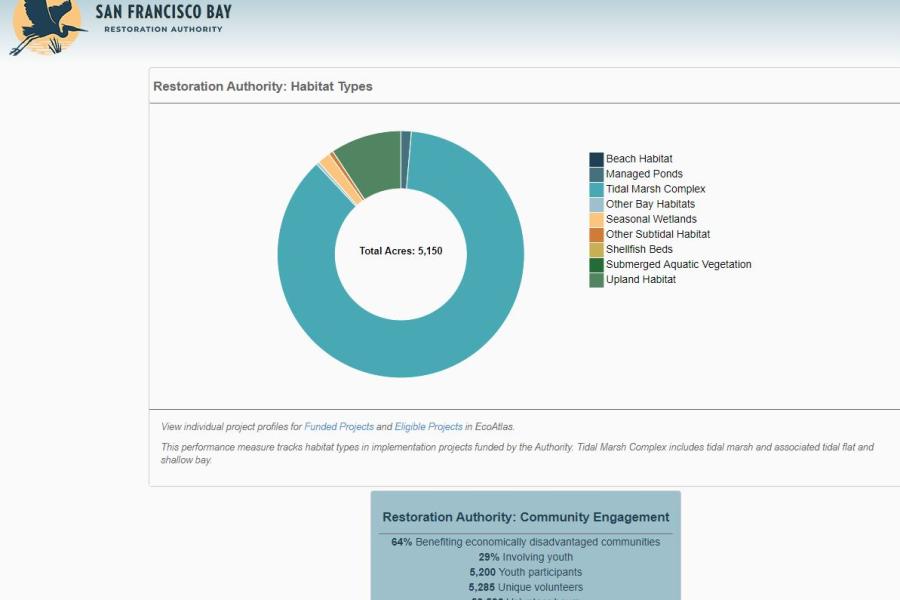Click the Other Subtidal Habitat legend swatch
This screenshot has width=900, height=600.
(596, 234)
